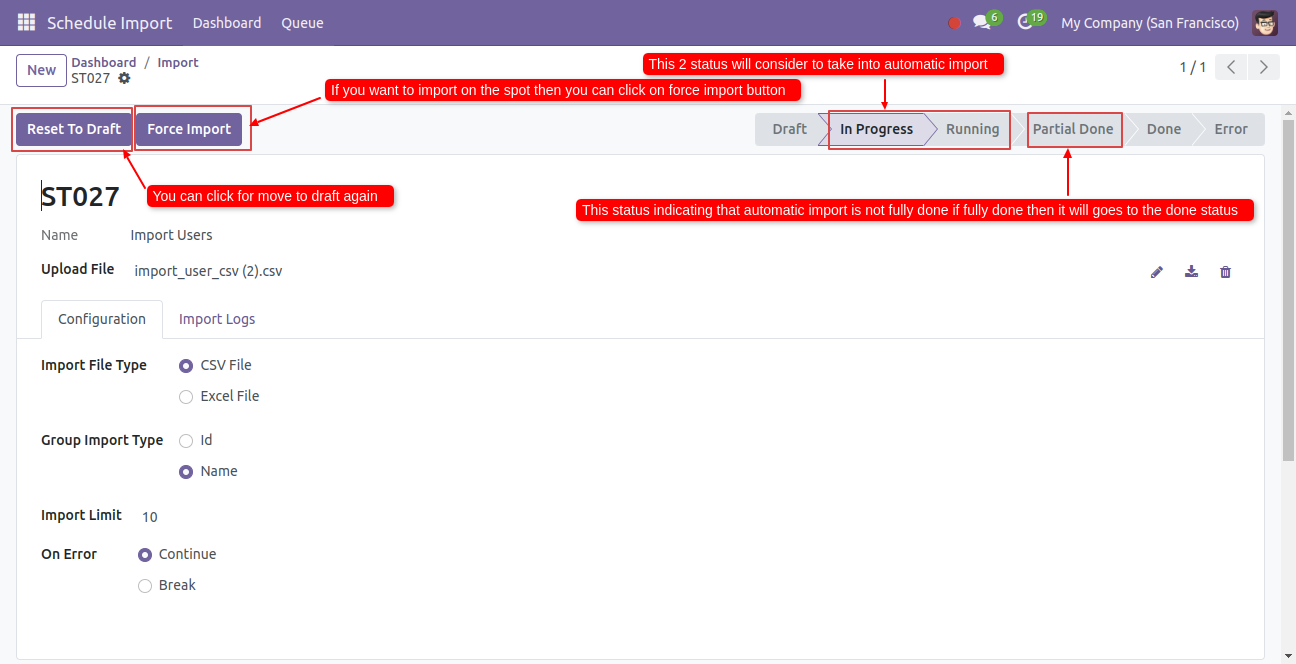Select Excel File import type

tap(186, 397)
